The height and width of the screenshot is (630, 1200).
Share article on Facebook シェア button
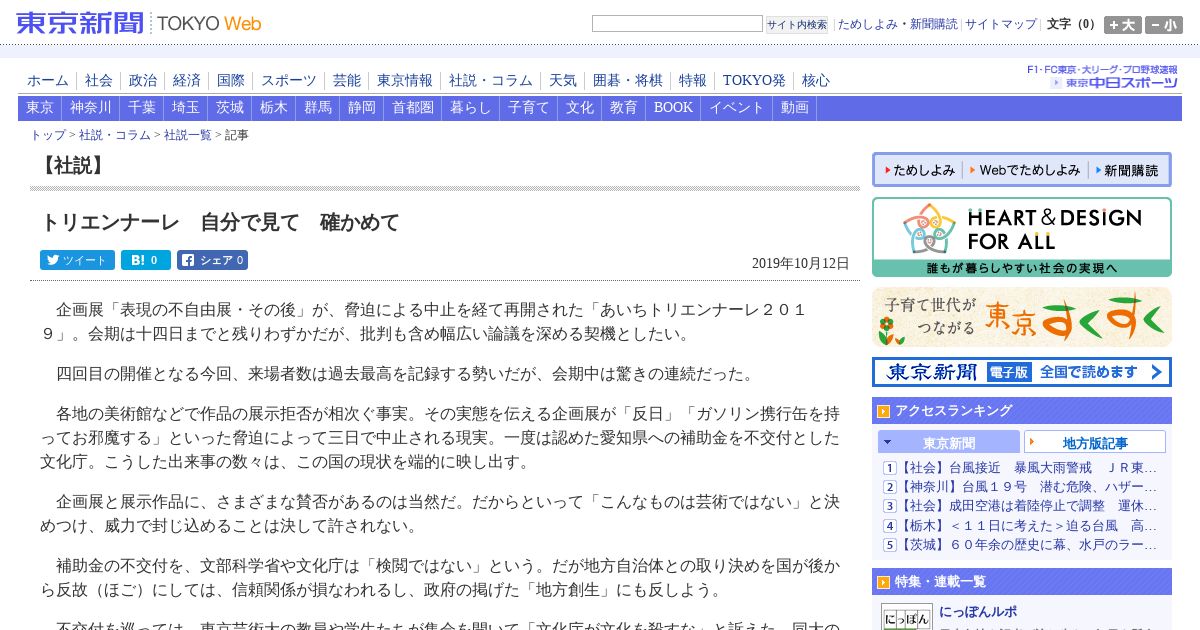tap(212, 260)
